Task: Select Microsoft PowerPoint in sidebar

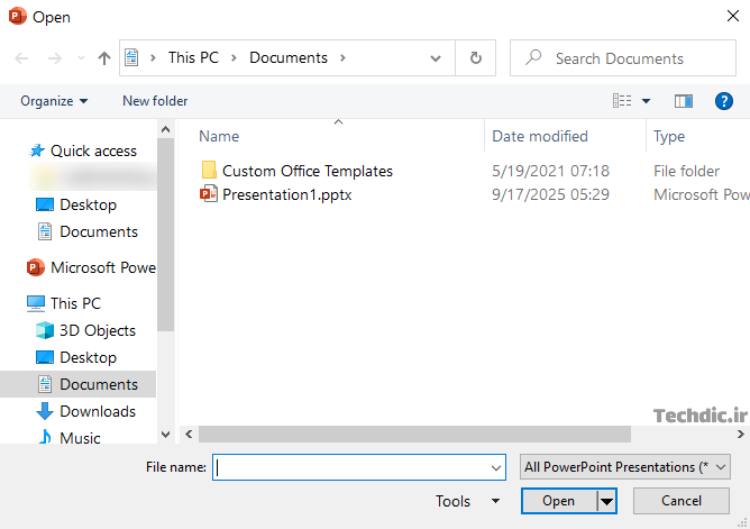Action: pyautogui.click(x=102, y=267)
